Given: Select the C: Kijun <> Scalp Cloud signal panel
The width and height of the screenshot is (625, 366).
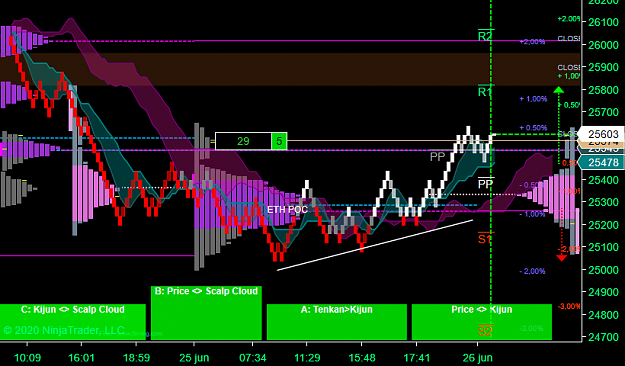Looking at the screenshot, I should coord(73,322).
